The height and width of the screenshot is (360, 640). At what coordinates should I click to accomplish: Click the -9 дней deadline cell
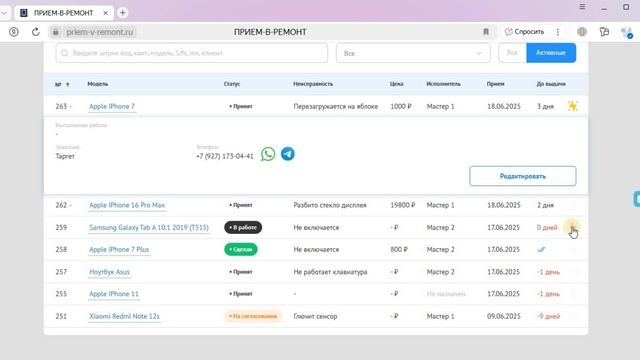[x=548, y=316]
